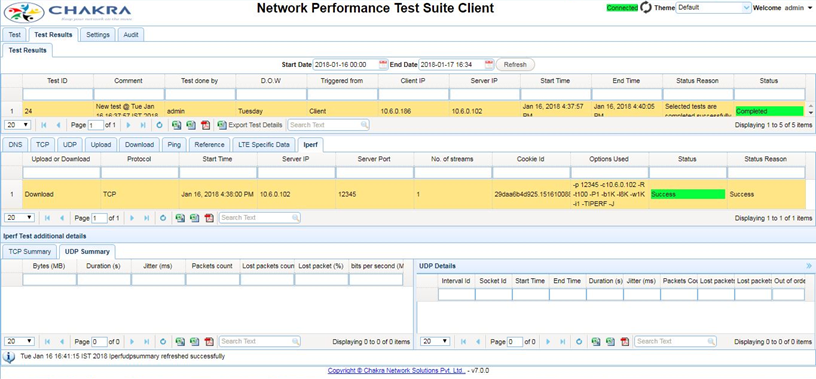Select the green Success status cell in Iperf row
This screenshot has height=379, width=816.
[x=687, y=194]
